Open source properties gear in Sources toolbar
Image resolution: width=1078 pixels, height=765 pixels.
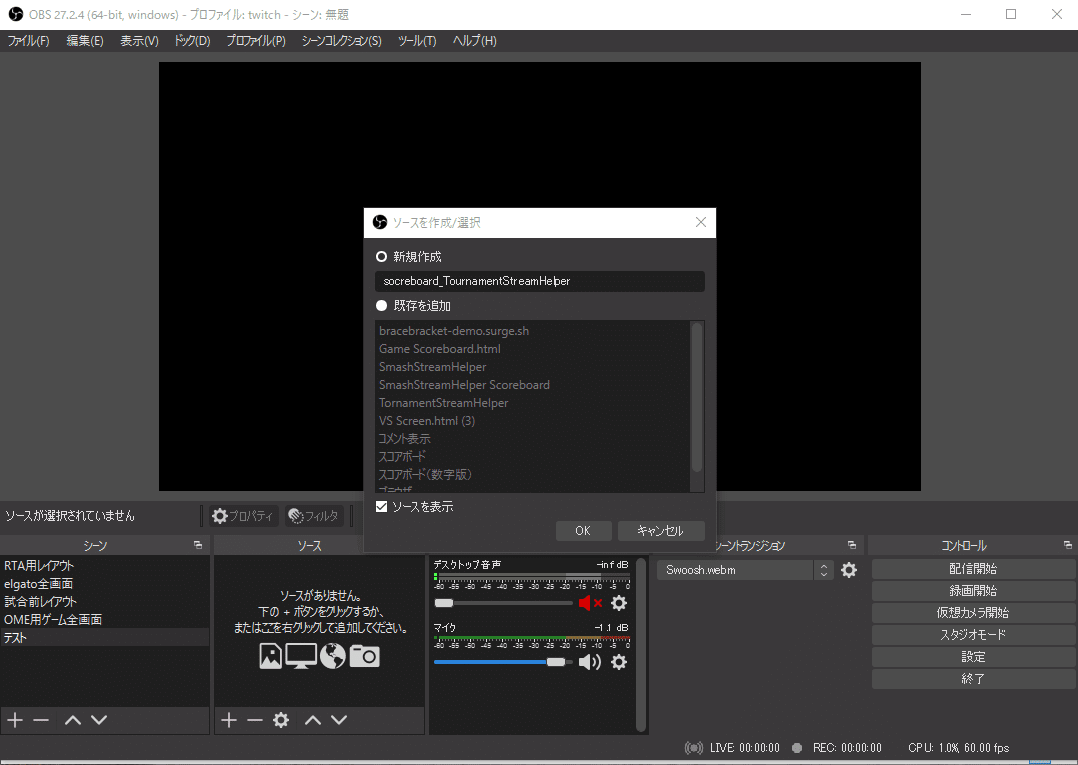coord(280,720)
